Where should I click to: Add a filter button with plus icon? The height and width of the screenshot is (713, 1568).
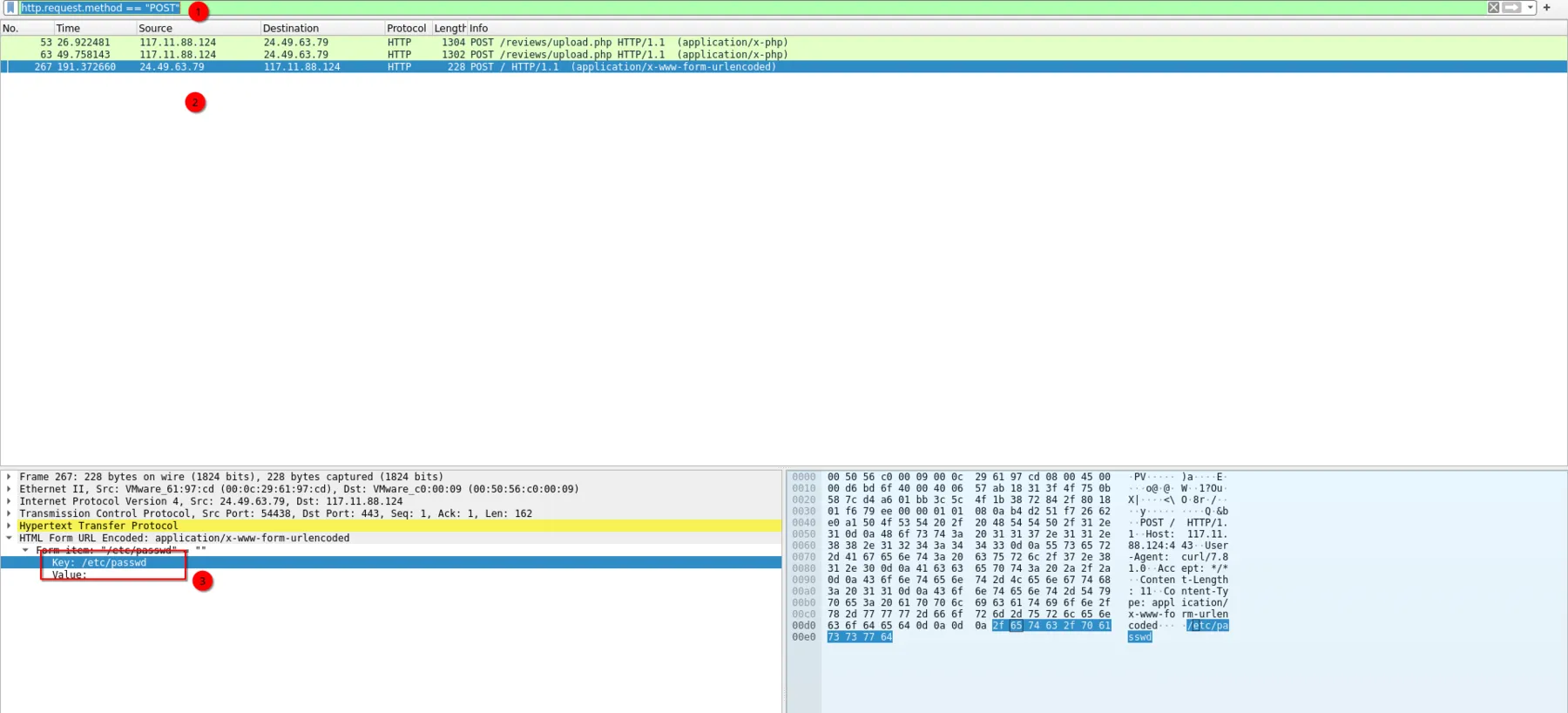click(1547, 8)
